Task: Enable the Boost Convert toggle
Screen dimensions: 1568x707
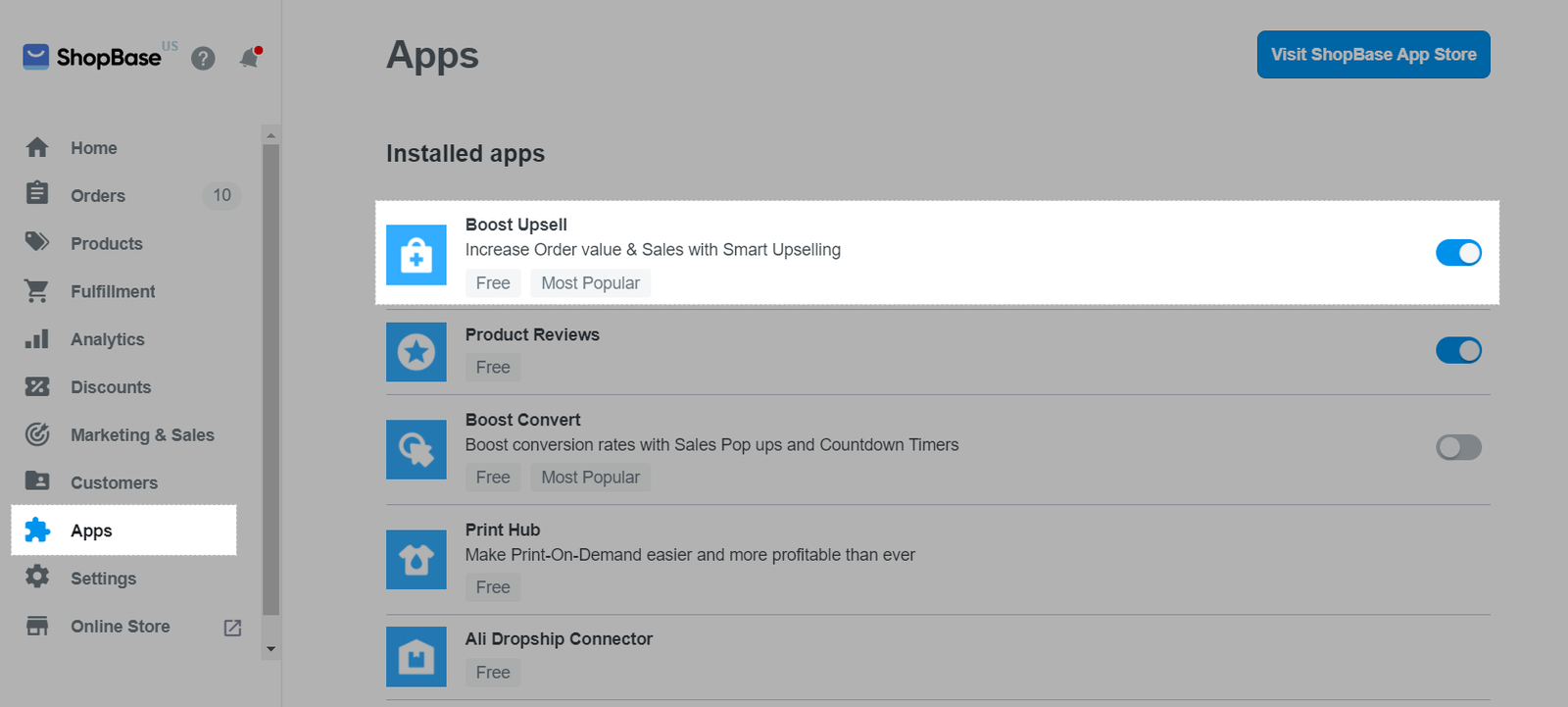Action: (x=1458, y=447)
